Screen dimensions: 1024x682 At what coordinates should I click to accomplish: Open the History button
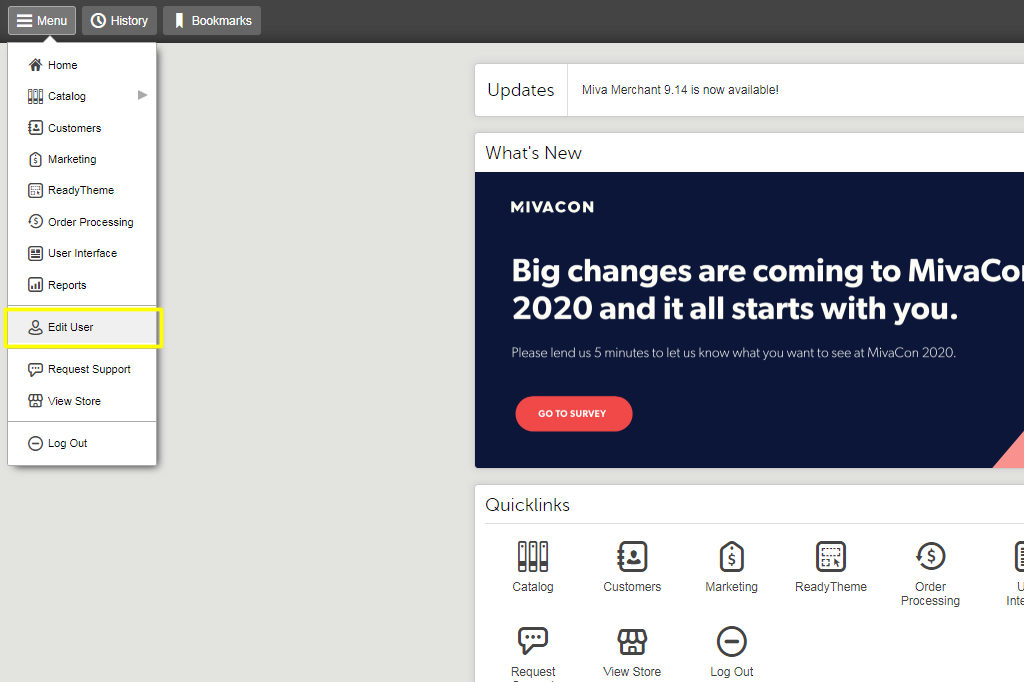pyautogui.click(x=120, y=20)
